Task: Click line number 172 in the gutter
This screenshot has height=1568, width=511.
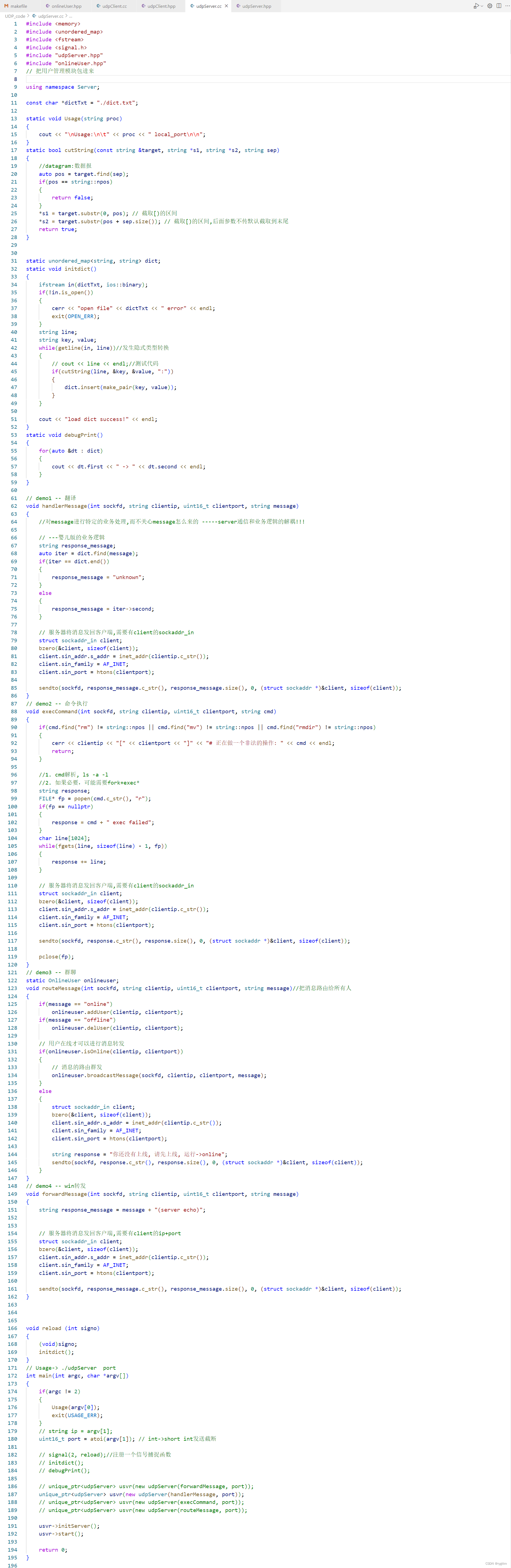Action: (13, 1376)
